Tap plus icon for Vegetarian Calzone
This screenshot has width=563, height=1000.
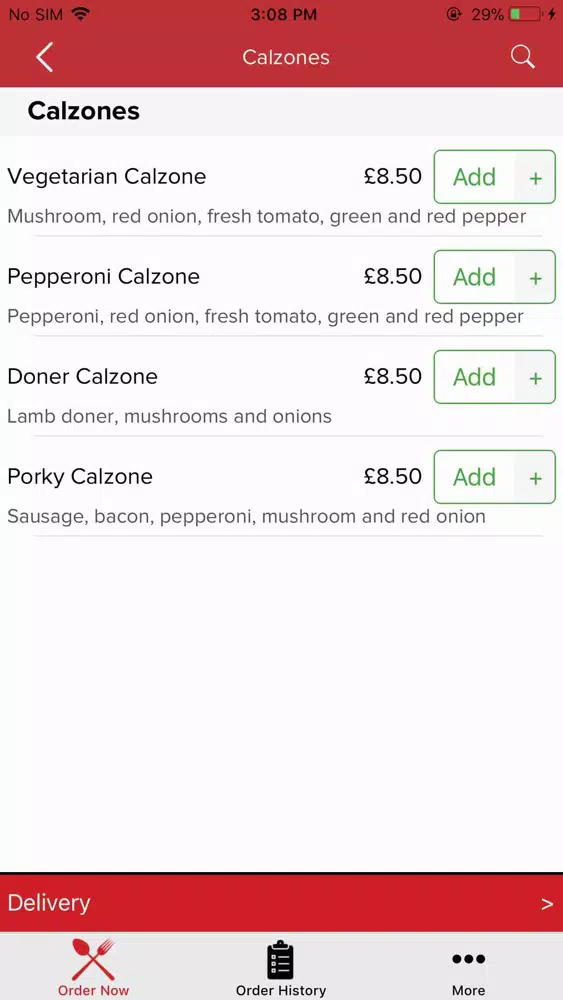click(x=536, y=177)
